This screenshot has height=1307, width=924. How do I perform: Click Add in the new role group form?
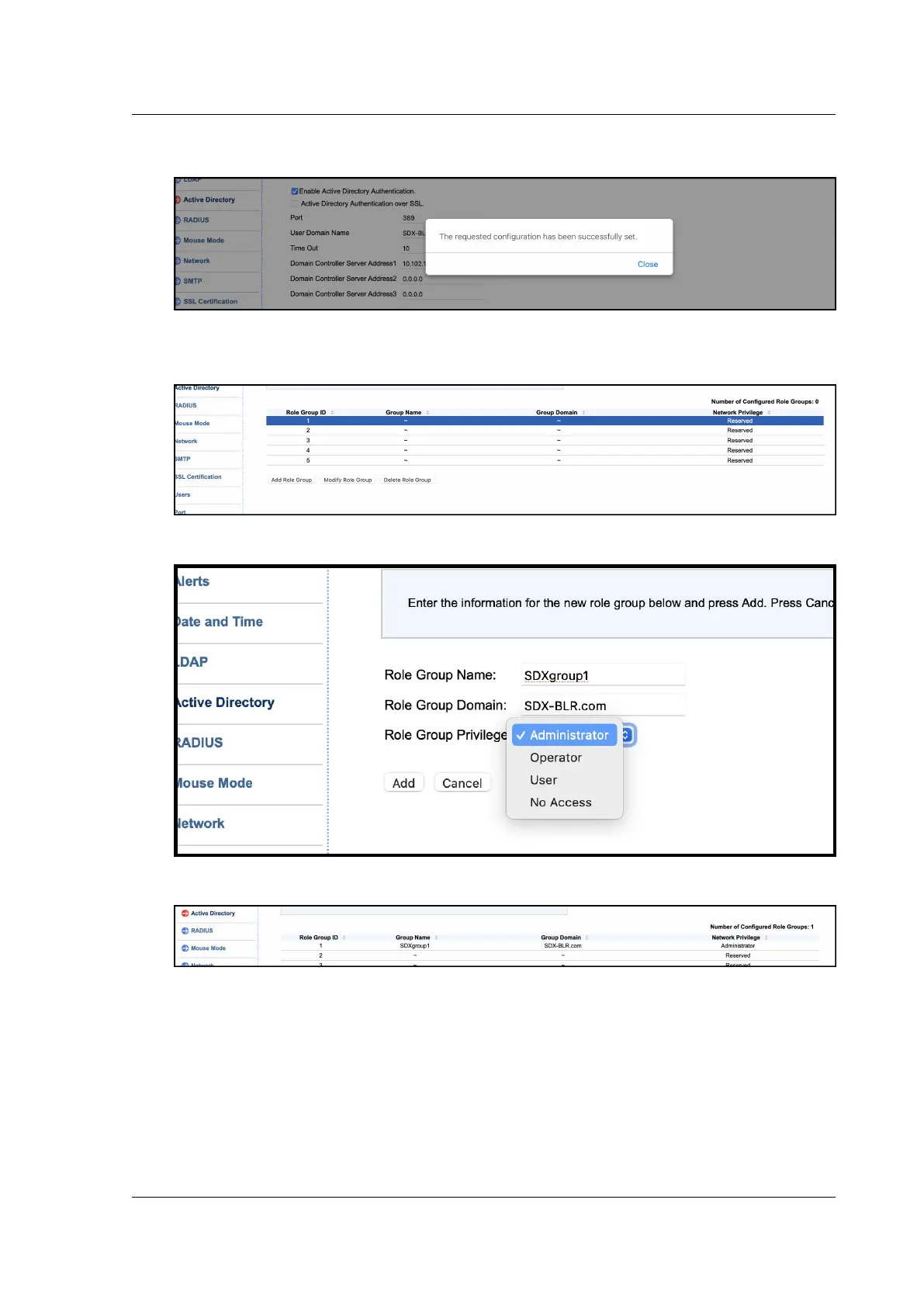click(403, 783)
